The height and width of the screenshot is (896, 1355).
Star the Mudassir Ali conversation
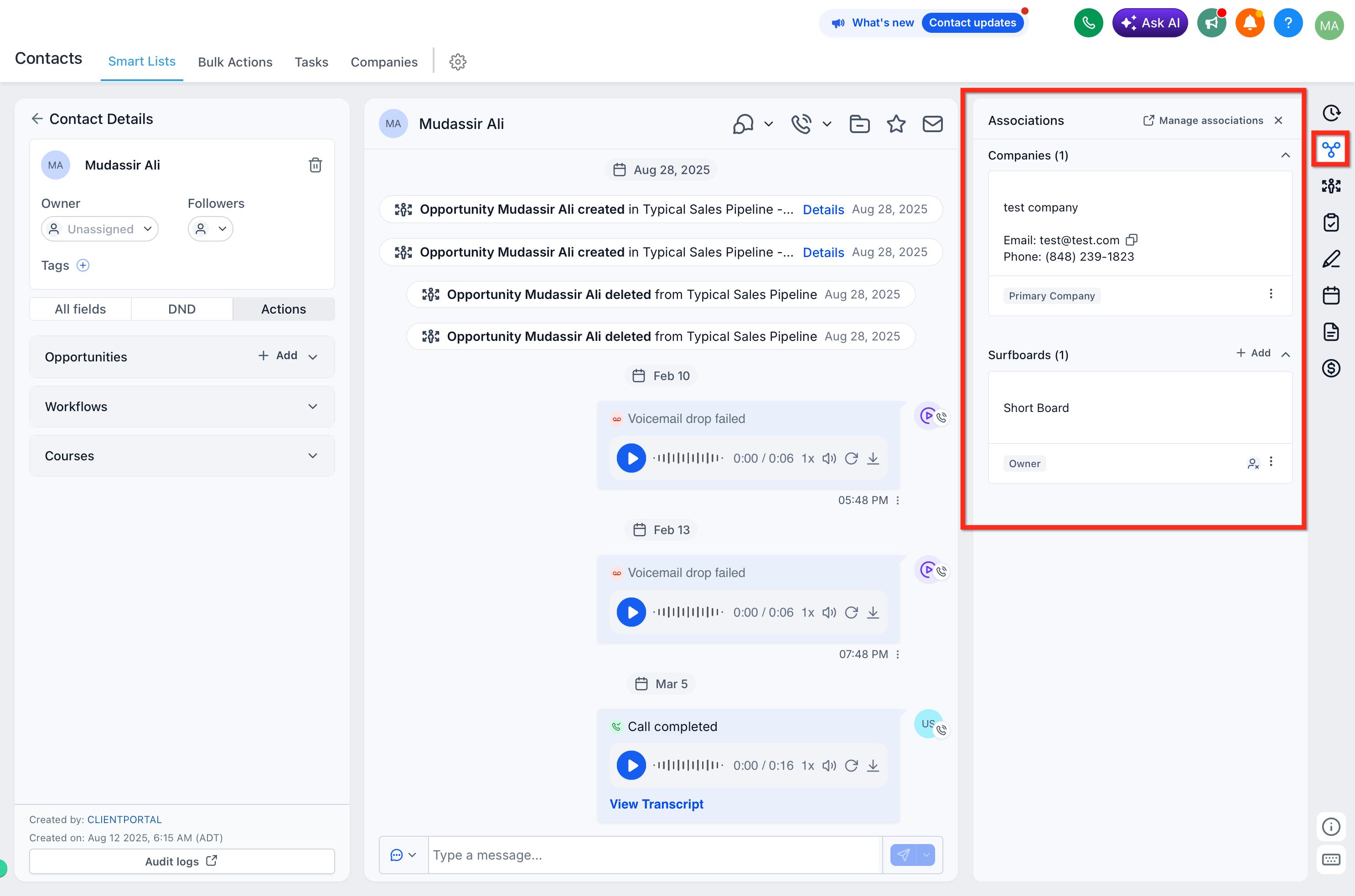pos(895,124)
